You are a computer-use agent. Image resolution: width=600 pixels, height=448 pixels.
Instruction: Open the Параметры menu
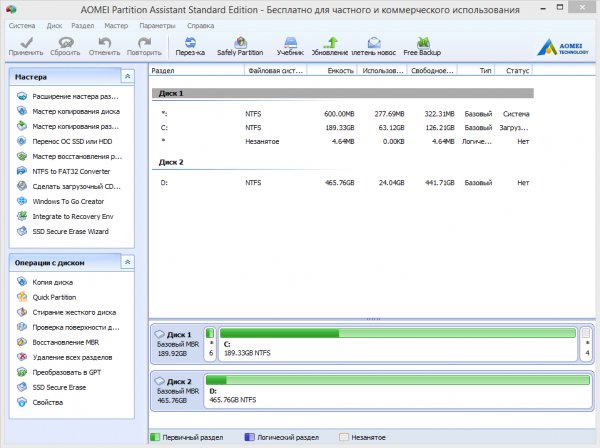pyautogui.click(x=157, y=26)
